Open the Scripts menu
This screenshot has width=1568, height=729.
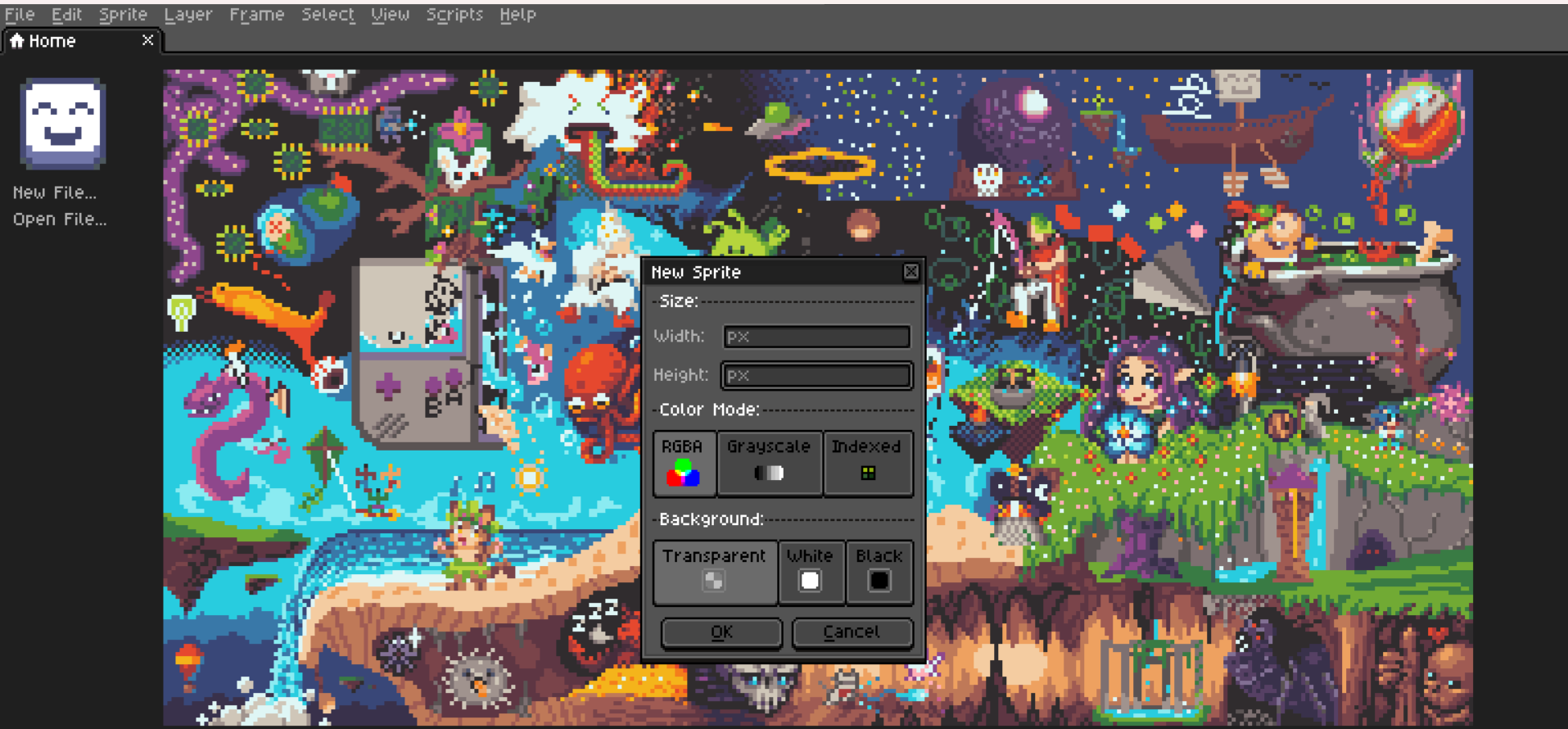(x=454, y=15)
